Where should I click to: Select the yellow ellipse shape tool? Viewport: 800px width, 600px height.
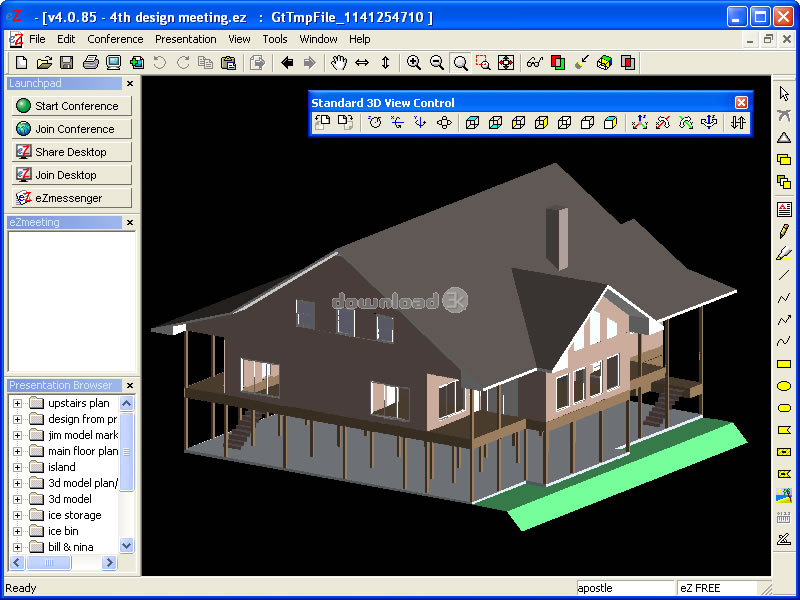(x=784, y=386)
